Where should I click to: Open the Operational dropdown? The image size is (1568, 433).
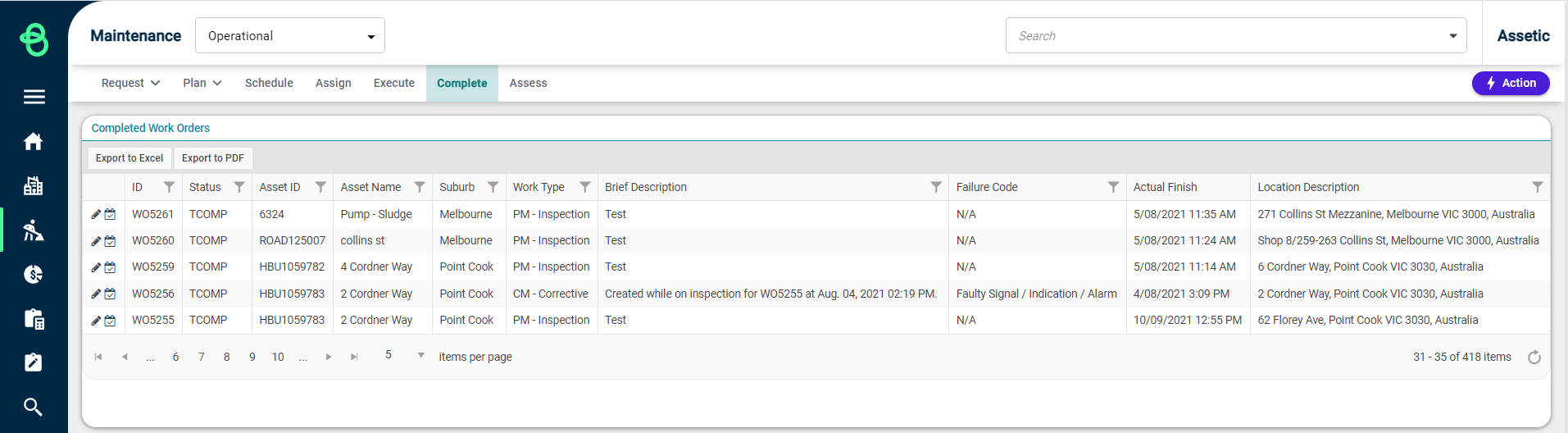[290, 35]
